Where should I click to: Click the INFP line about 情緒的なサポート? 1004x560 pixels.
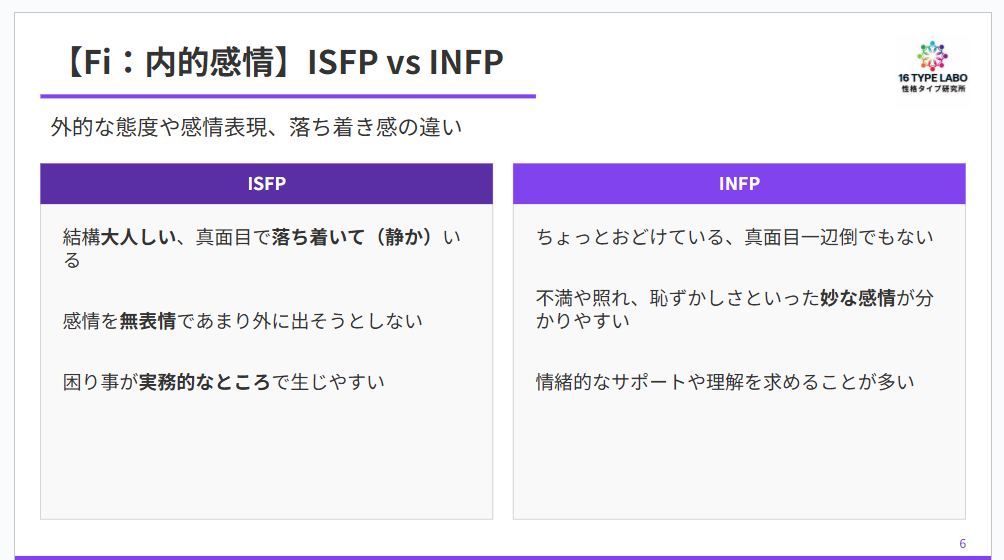[725, 382]
